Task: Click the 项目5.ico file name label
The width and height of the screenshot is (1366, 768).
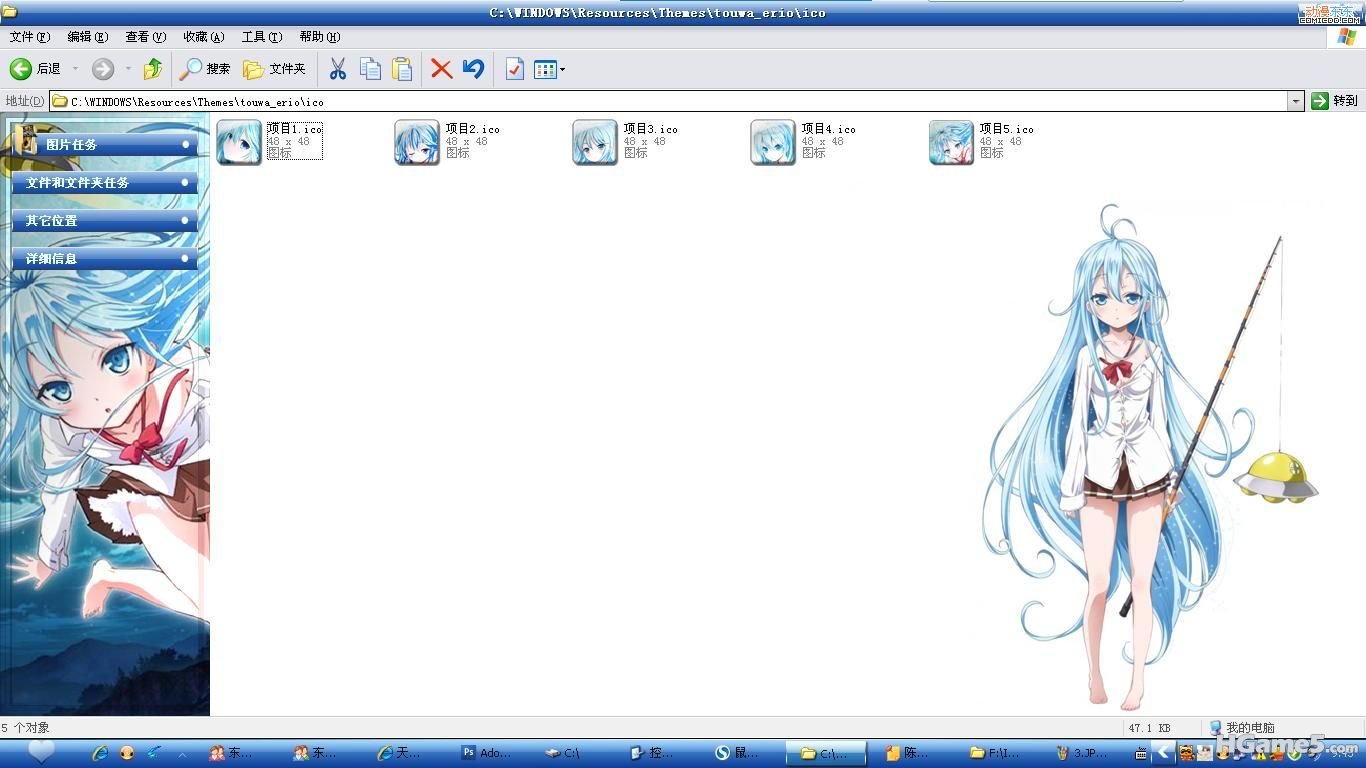Action: [x=1006, y=129]
